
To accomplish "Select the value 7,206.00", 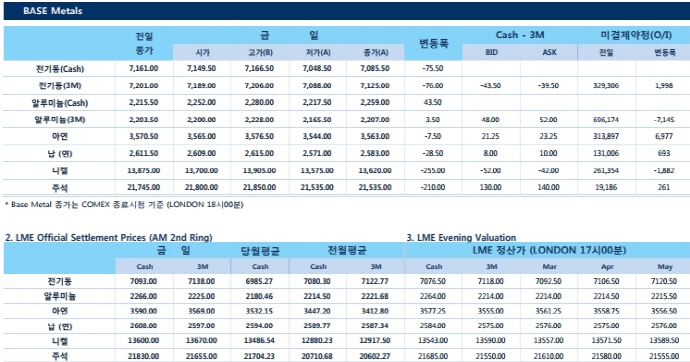I will [259, 86].
